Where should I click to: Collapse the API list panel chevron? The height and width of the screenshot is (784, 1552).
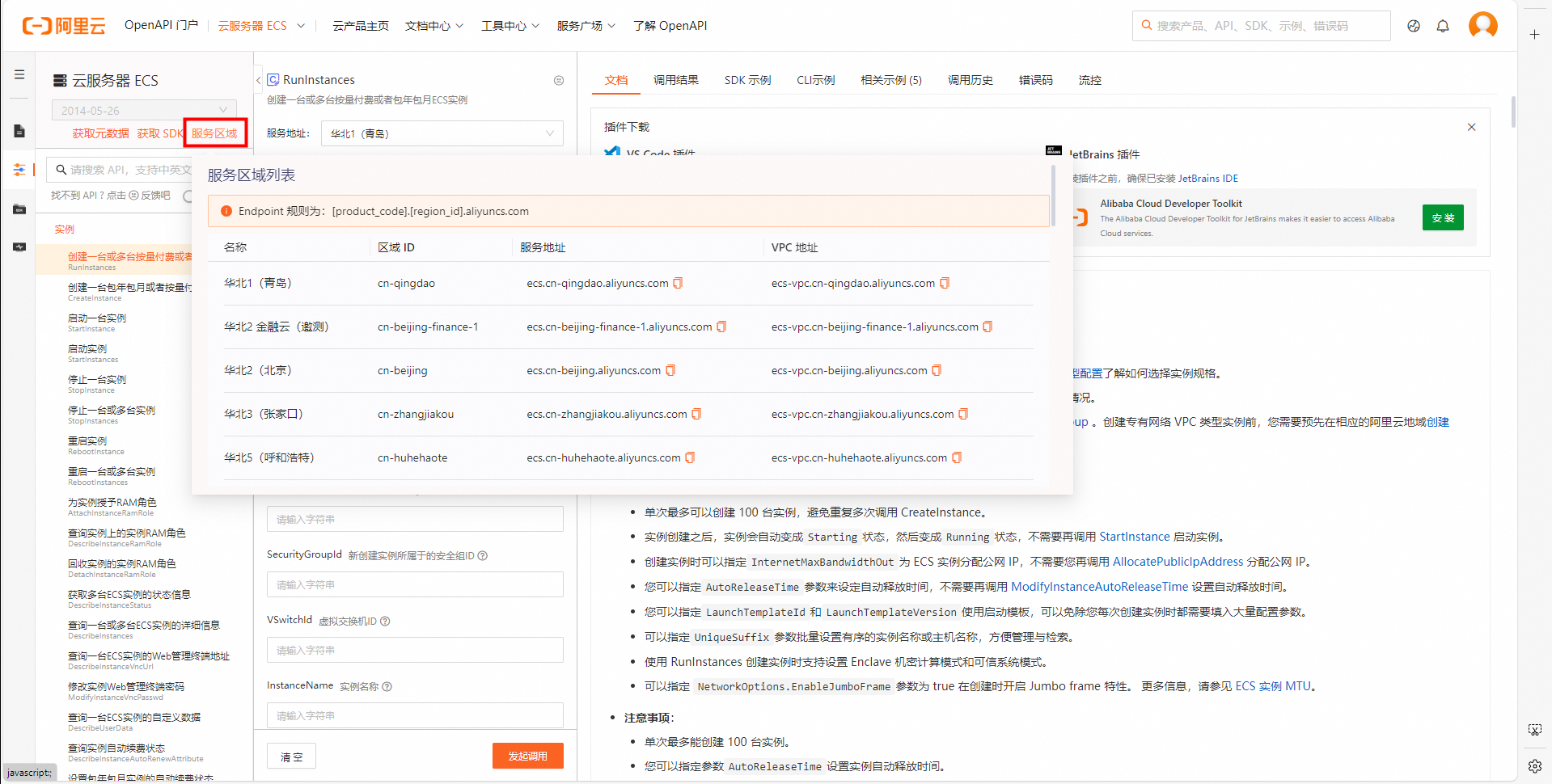pyautogui.click(x=258, y=80)
